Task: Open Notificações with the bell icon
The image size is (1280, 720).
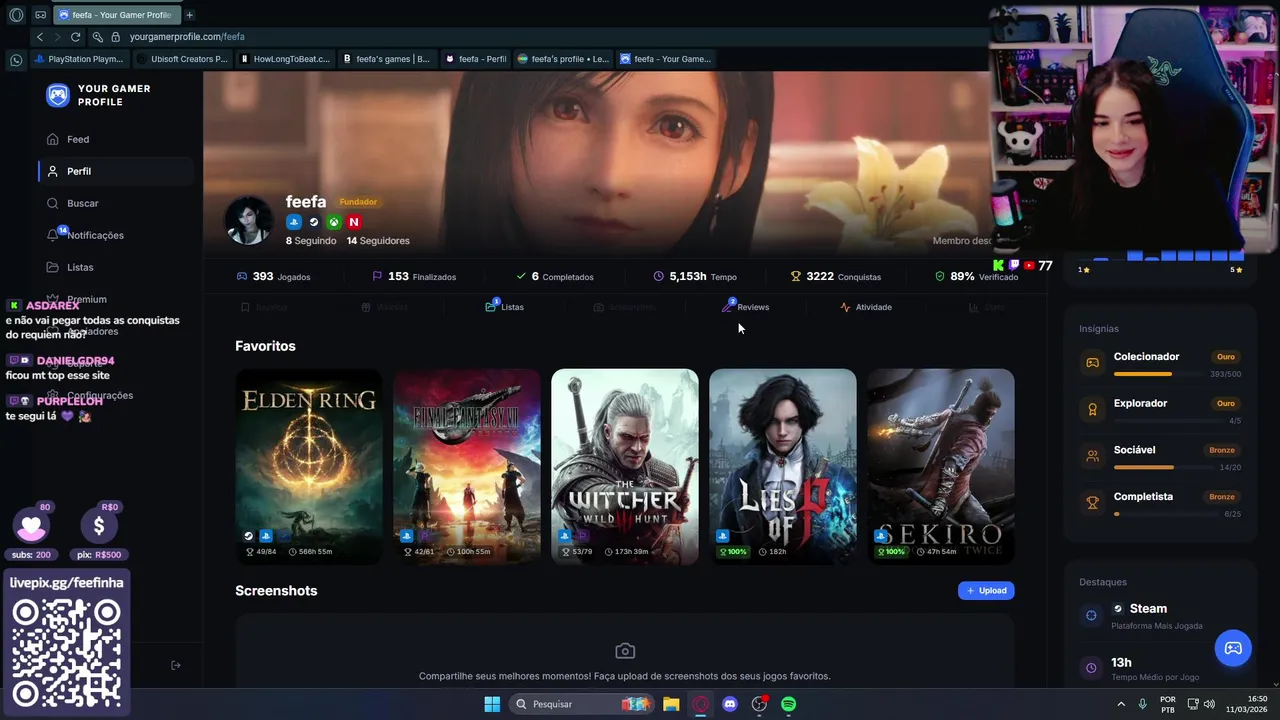Action: click(x=85, y=235)
